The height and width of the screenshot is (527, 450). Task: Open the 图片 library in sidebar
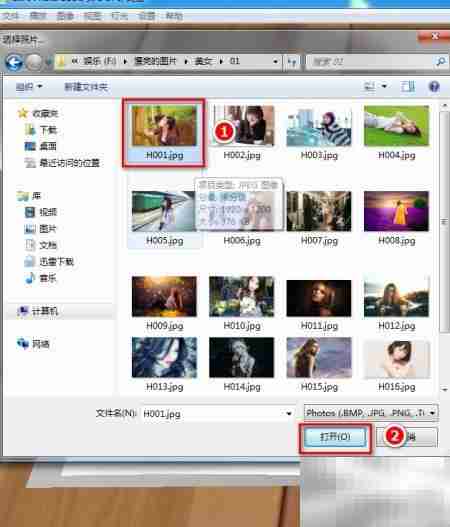[x=40, y=229]
